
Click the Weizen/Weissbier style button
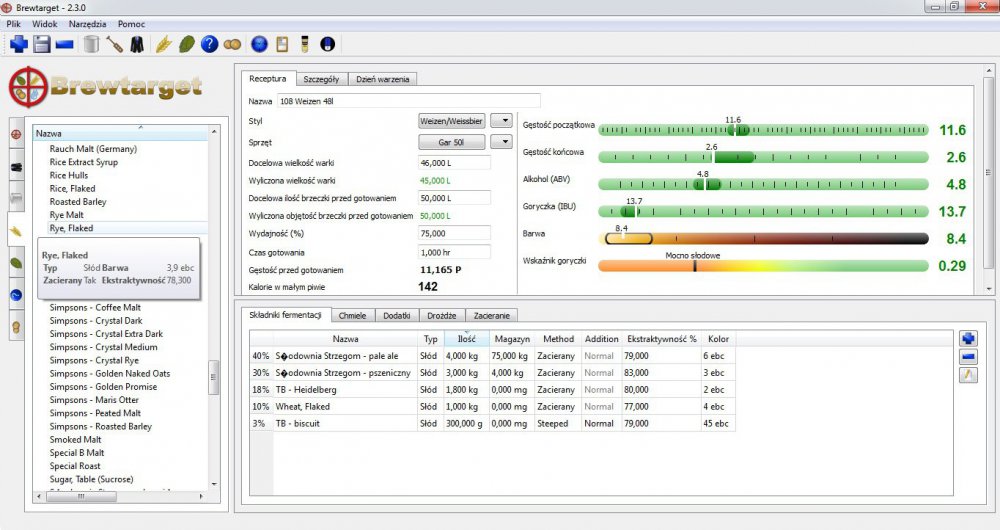(452, 121)
